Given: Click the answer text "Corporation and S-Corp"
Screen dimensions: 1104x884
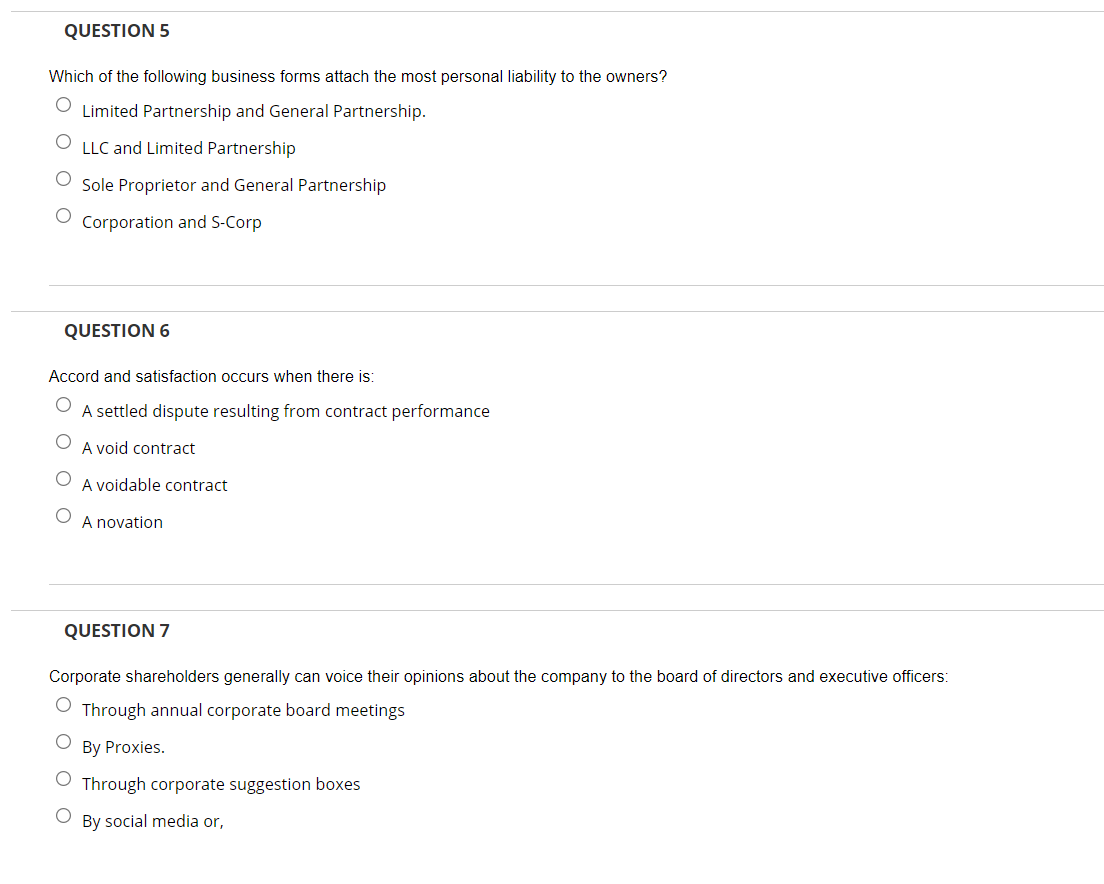Looking at the screenshot, I should (171, 222).
